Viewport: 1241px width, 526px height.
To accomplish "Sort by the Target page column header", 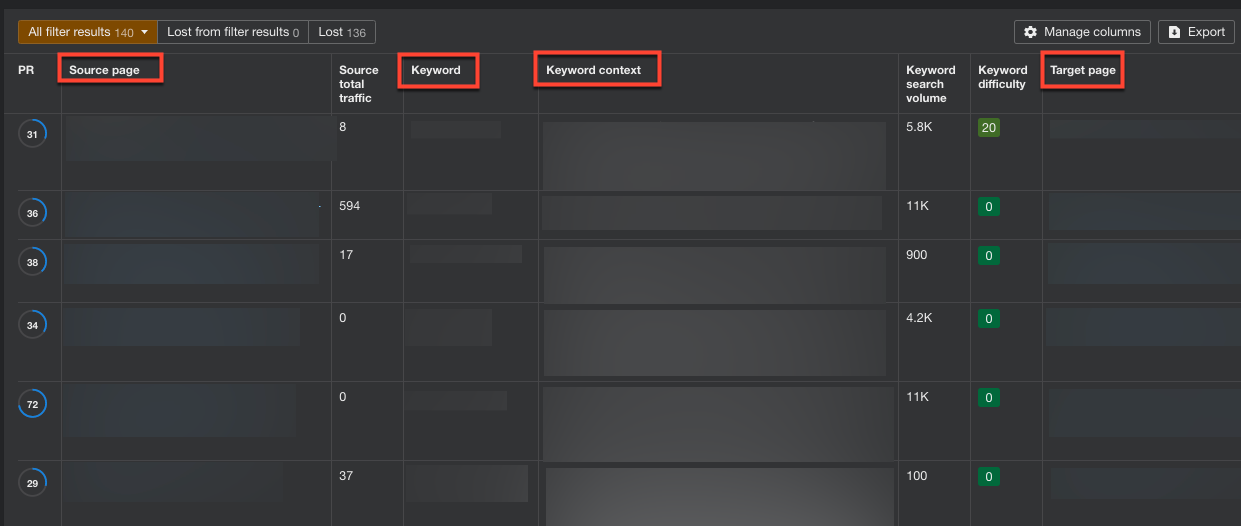I will pyautogui.click(x=1083, y=70).
